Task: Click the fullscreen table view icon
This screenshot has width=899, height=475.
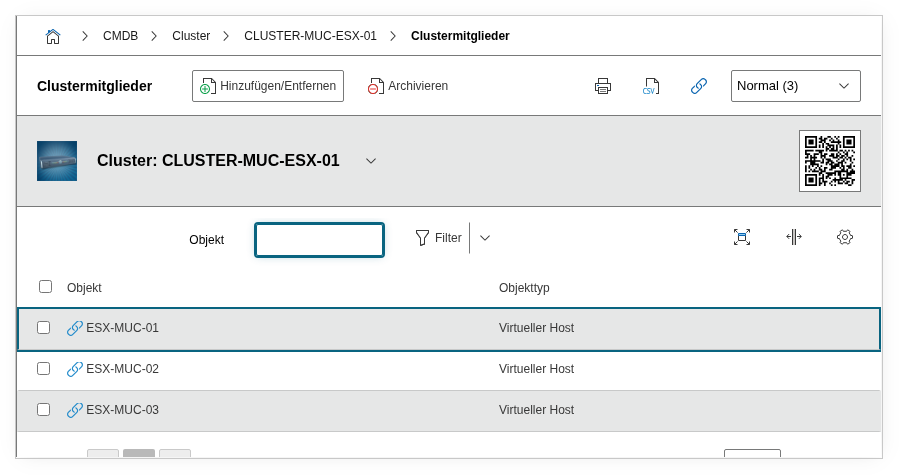Action: [x=741, y=237]
